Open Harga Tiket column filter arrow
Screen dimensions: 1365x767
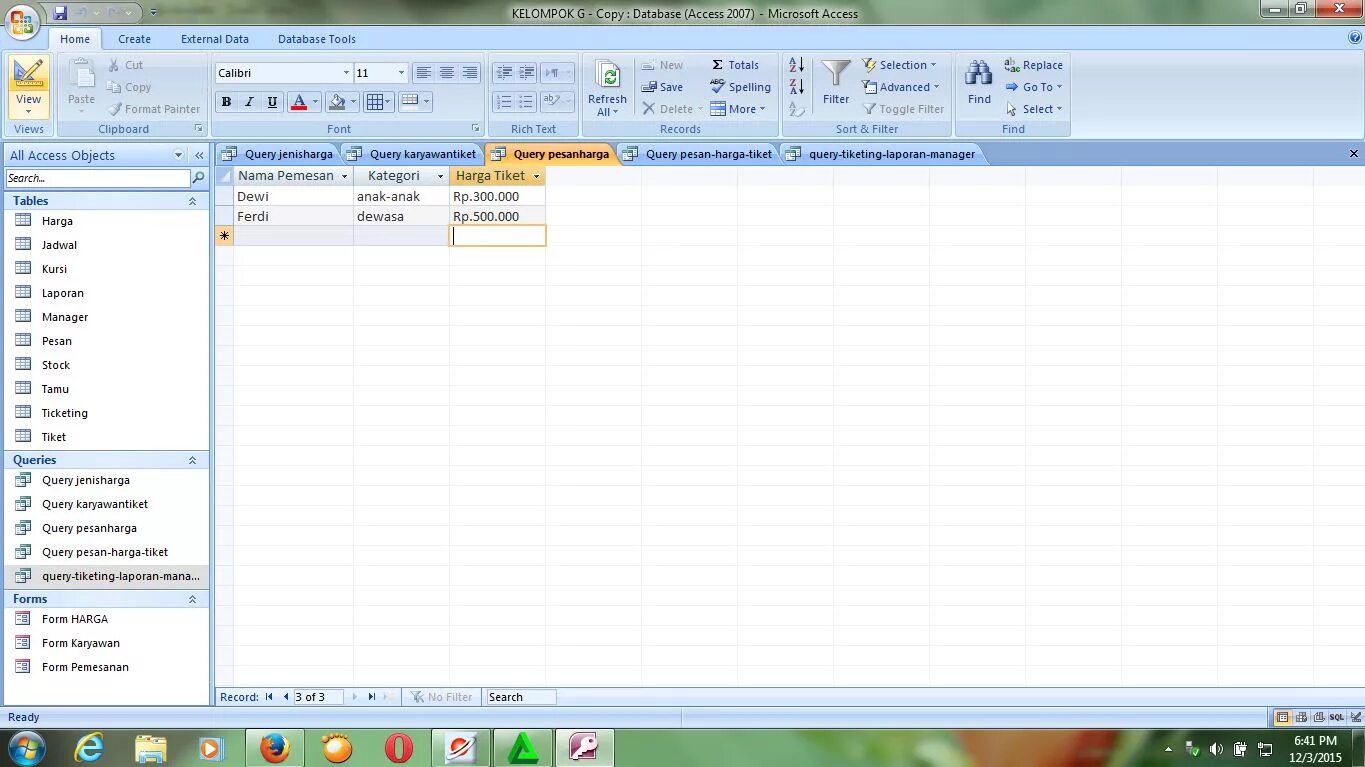tap(536, 176)
